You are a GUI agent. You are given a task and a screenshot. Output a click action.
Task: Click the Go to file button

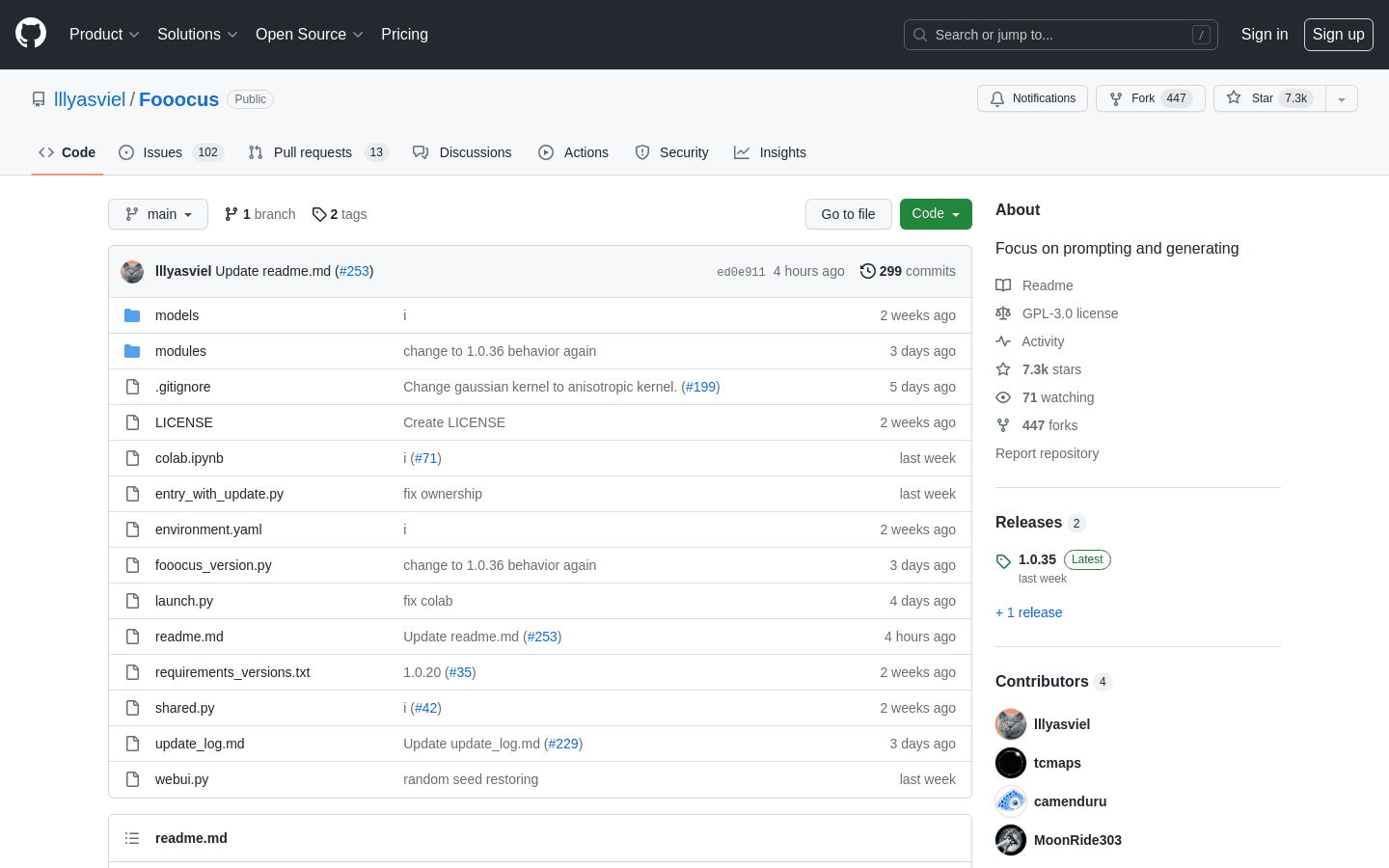(x=848, y=214)
